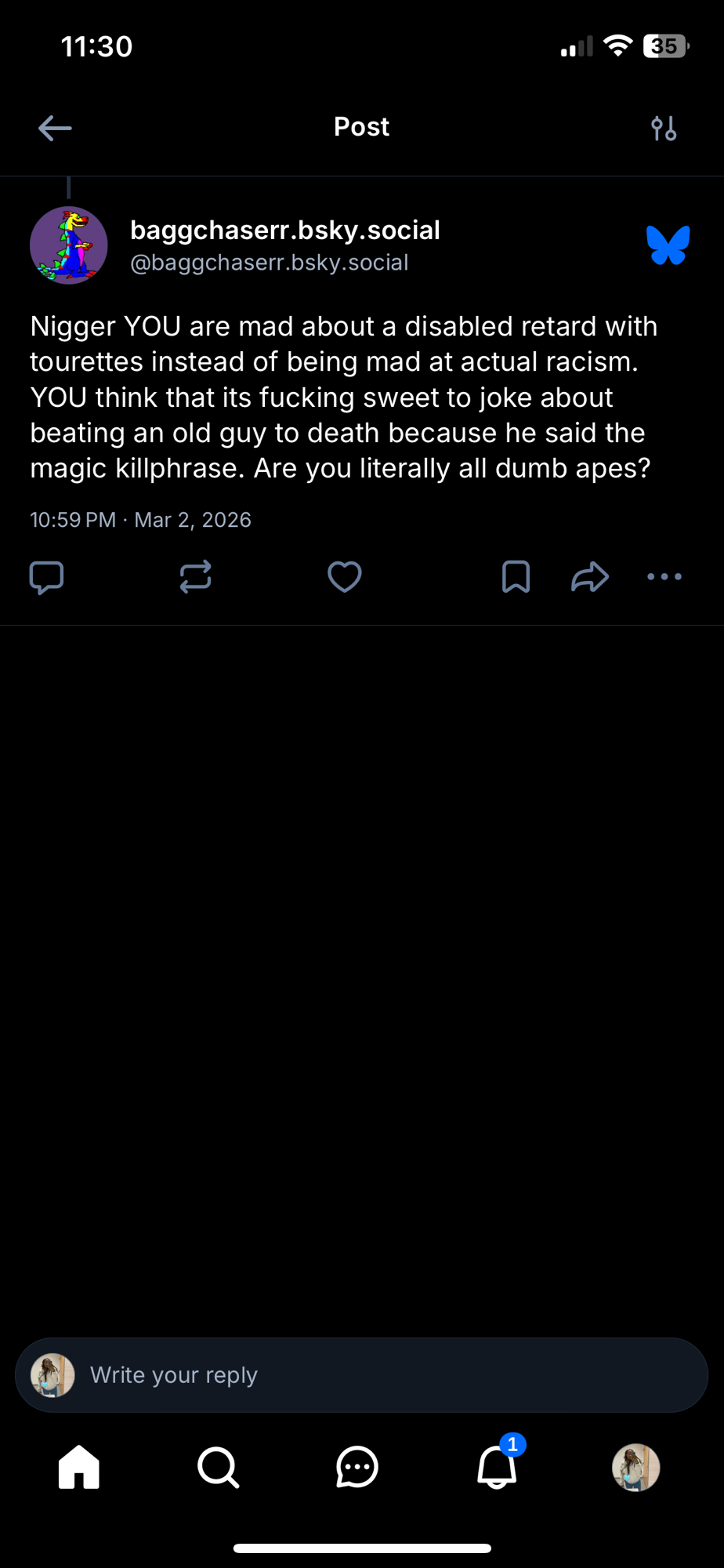Bookmark this post
Viewport: 724px width, 1568px height.
click(516, 577)
